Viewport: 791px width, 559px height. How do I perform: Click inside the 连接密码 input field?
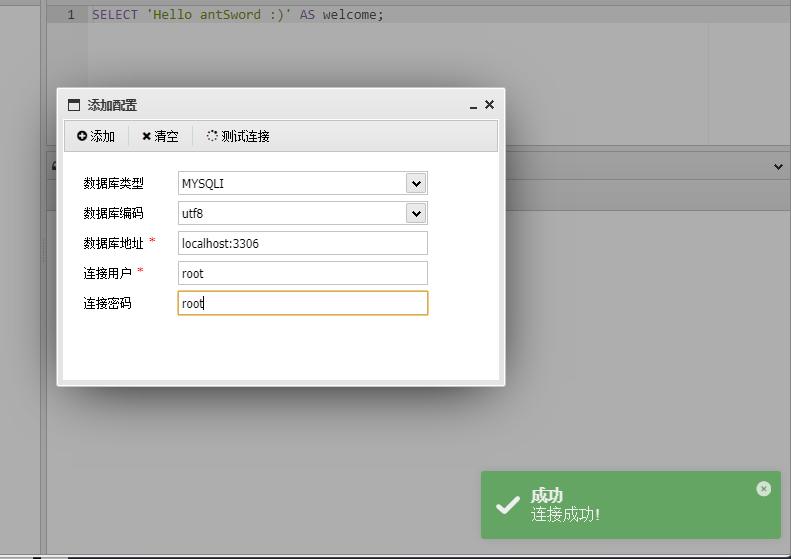pos(303,303)
